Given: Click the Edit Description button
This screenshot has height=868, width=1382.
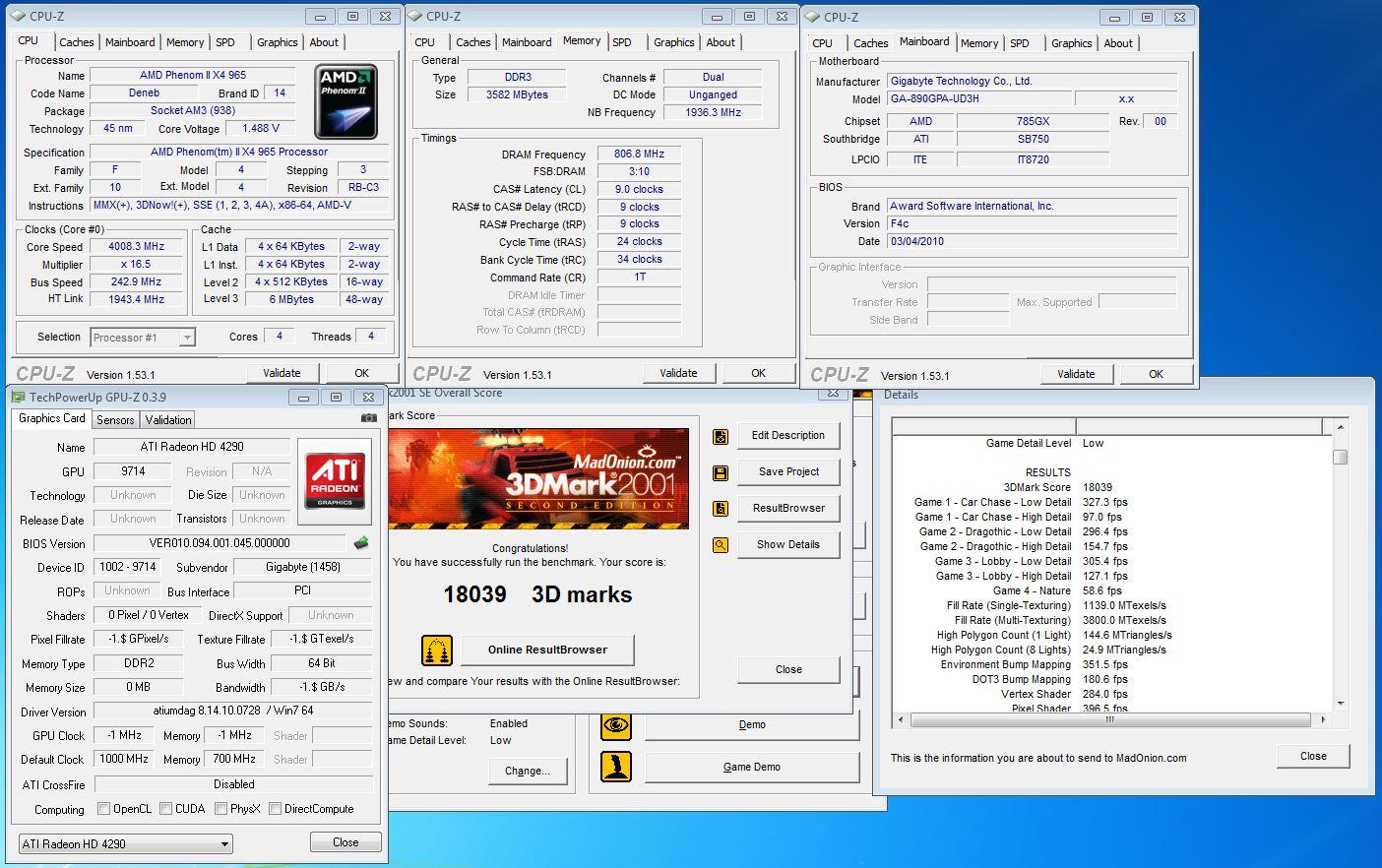Looking at the screenshot, I should (x=788, y=435).
